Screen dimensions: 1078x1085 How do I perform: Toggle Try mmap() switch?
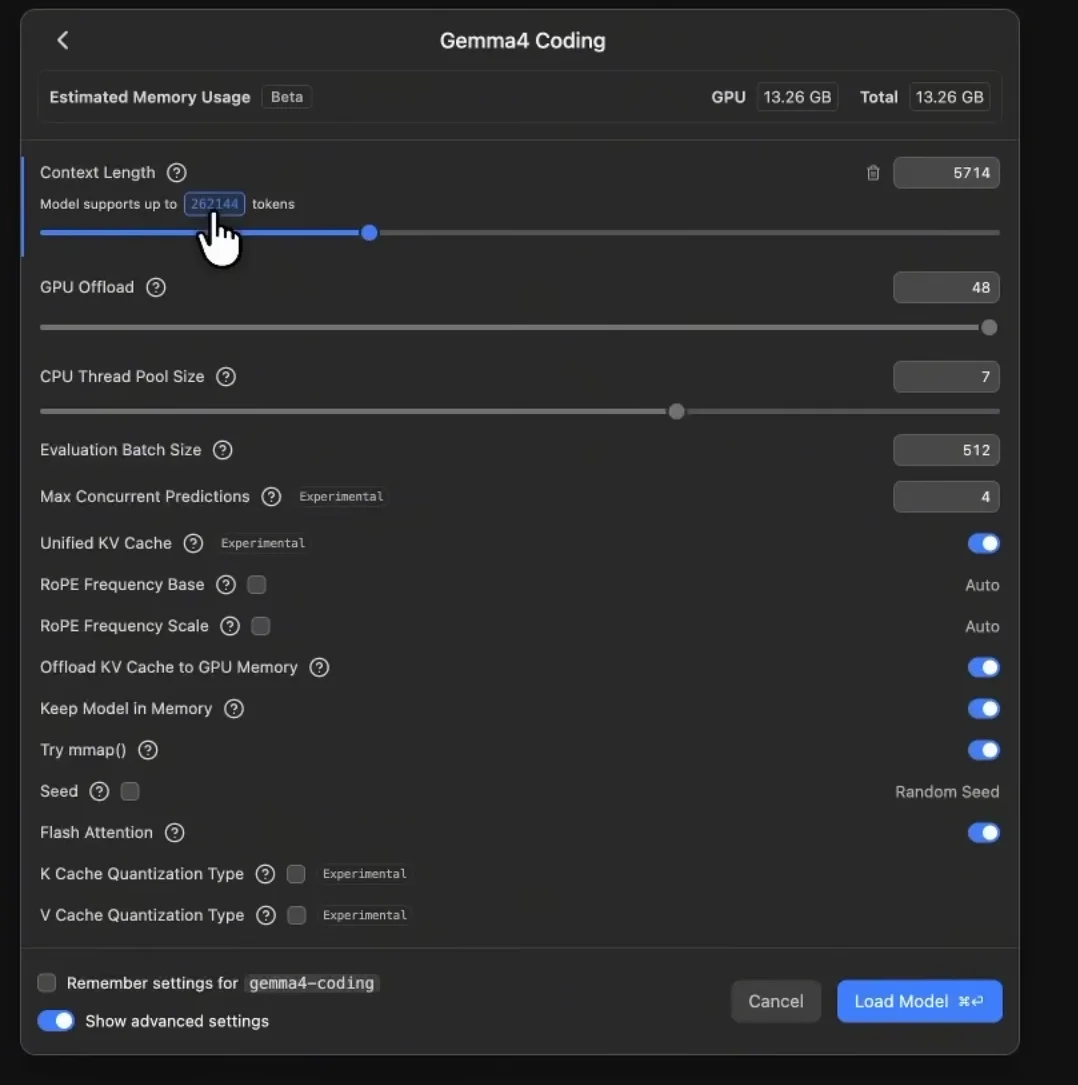983,750
